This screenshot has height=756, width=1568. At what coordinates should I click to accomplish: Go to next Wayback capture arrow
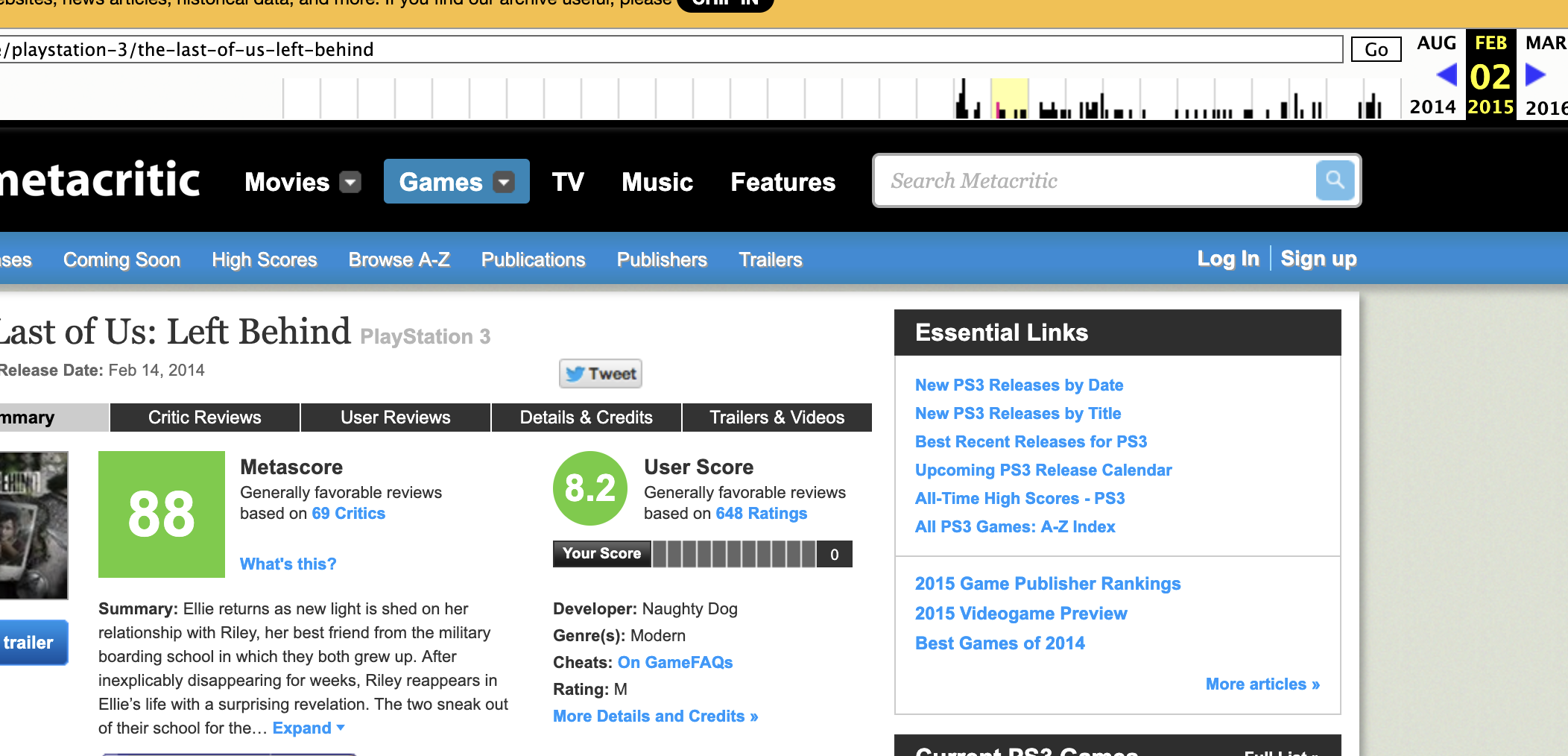coord(1535,75)
